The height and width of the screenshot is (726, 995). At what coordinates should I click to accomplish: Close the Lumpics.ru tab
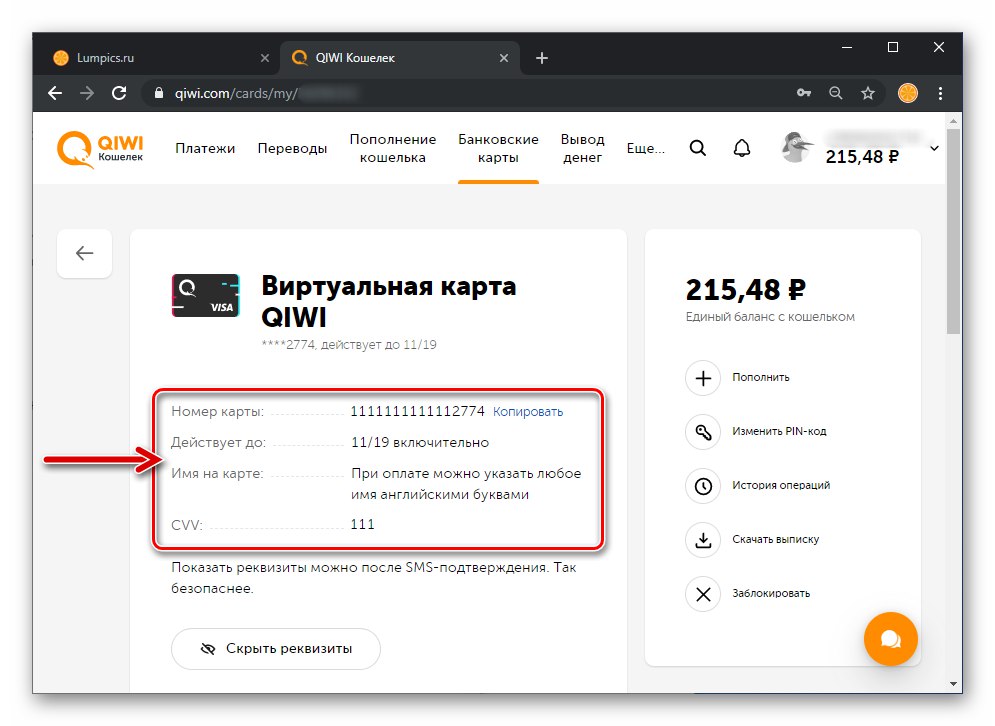click(x=265, y=58)
